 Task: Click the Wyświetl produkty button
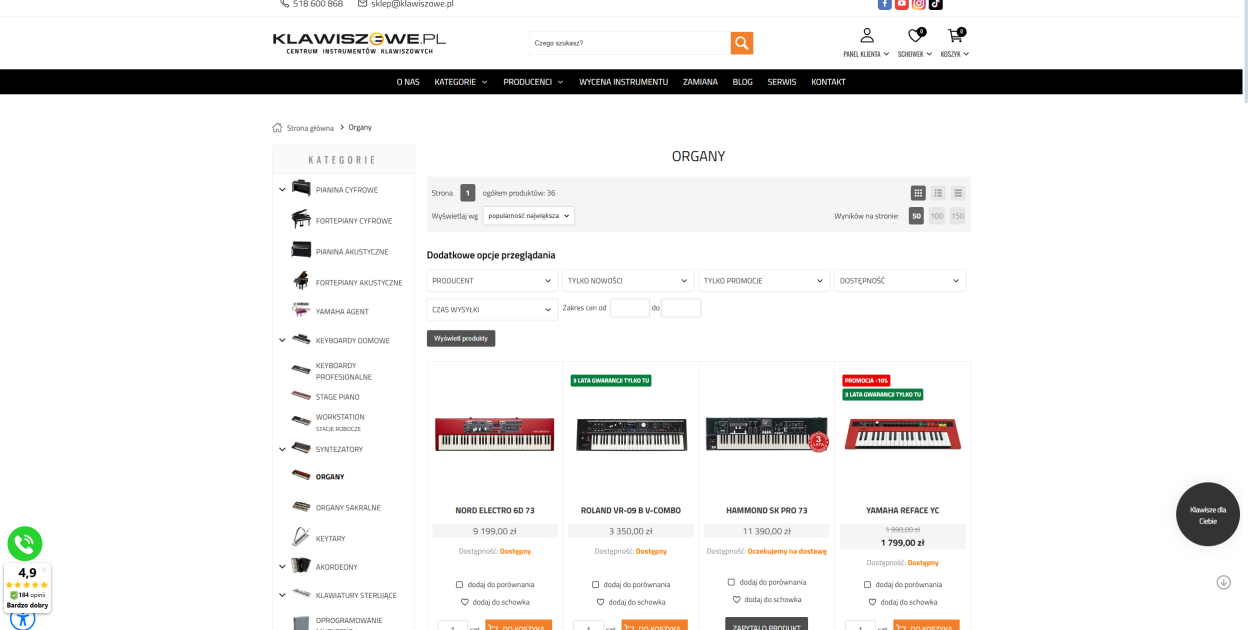point(461,338)
